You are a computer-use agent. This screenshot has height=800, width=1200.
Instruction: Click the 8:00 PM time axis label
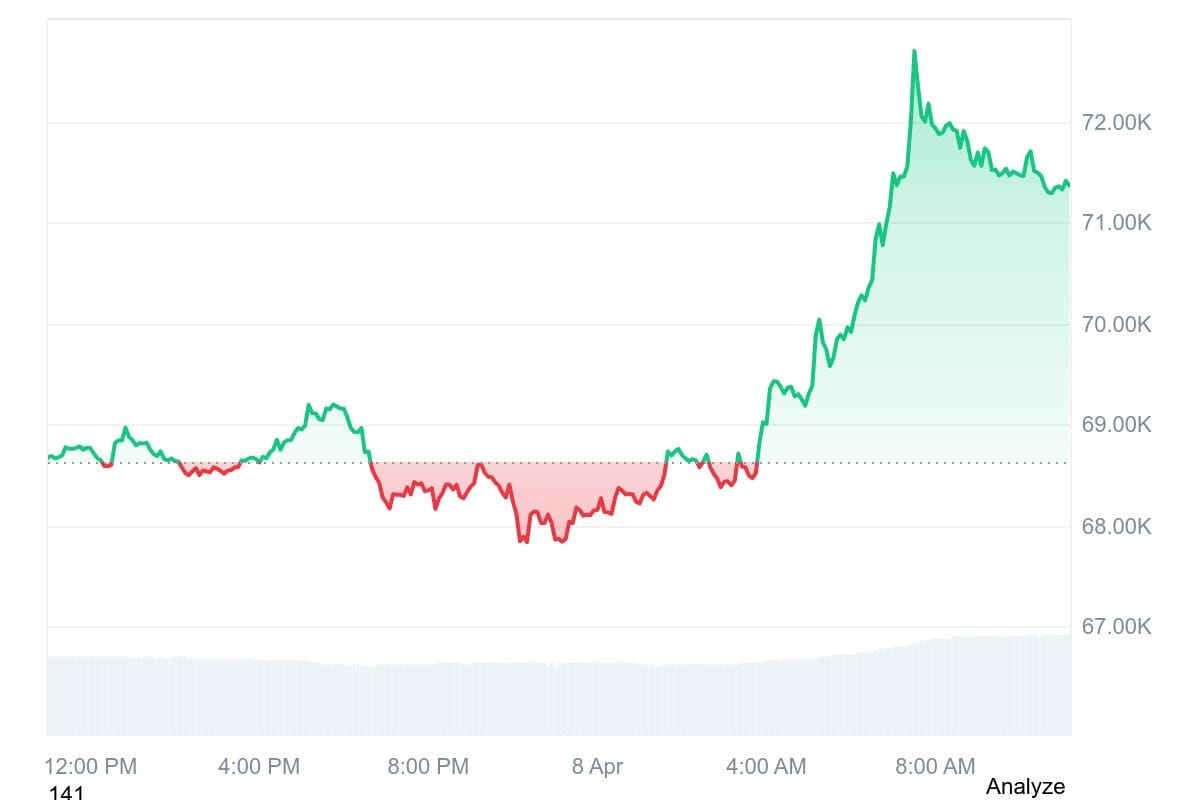[427, 767]
